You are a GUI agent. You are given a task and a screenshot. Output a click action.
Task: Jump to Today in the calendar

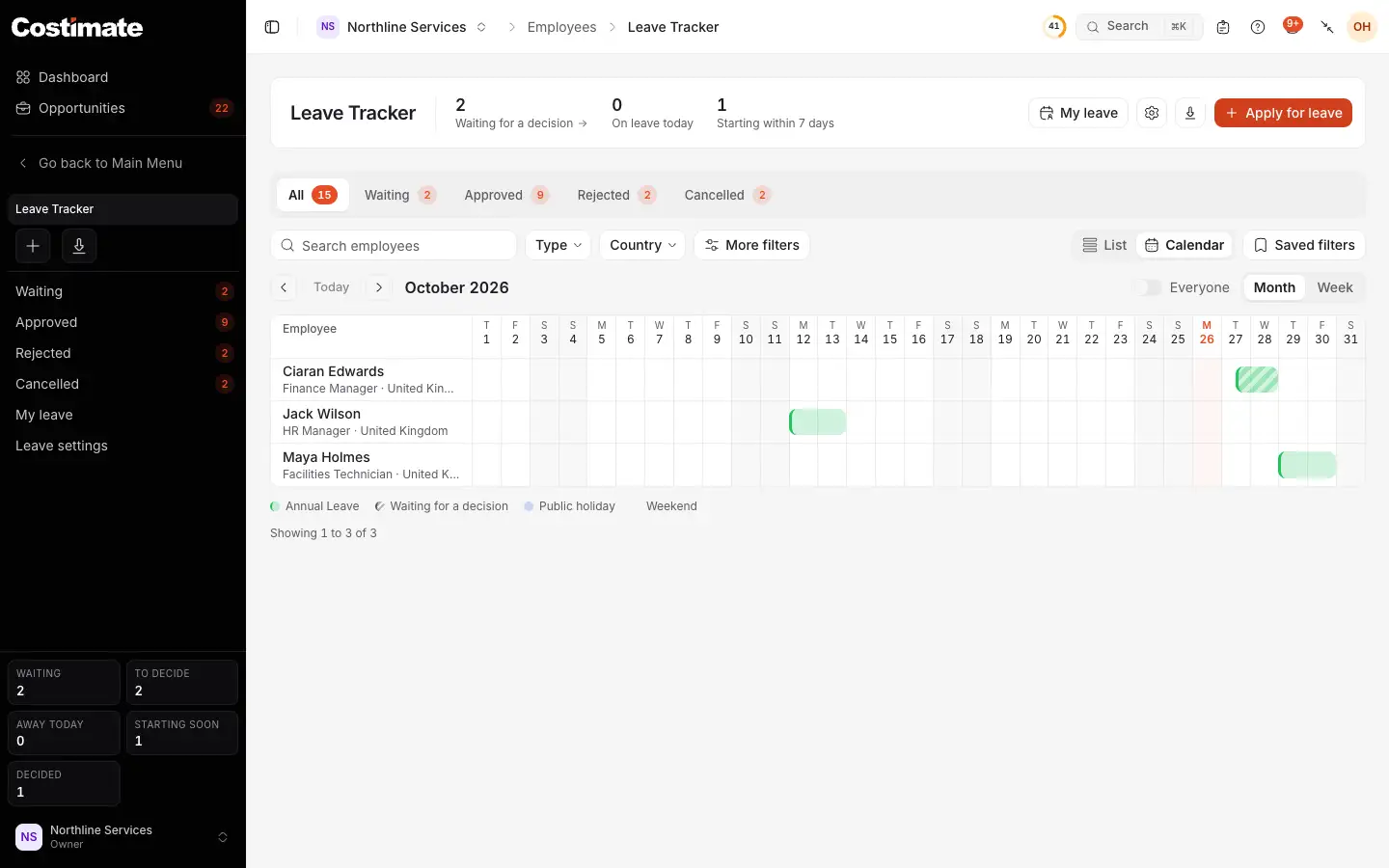tap(331, 287)
